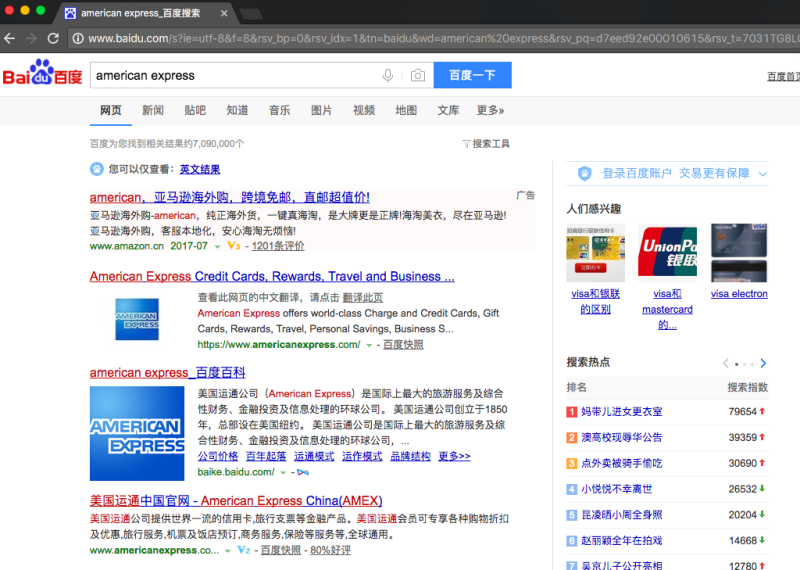Switch to the 文库 tab

[448, 110]
